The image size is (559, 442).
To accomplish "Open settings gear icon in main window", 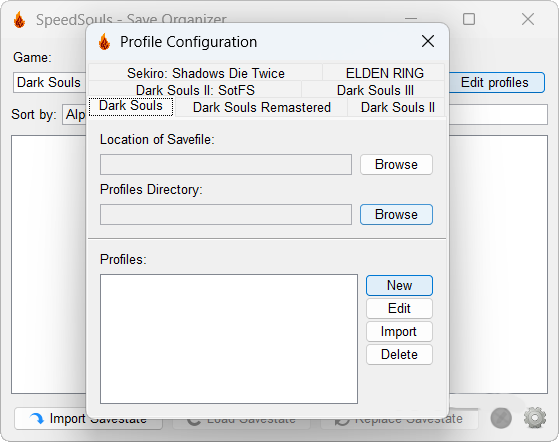I will pos(535,418).
